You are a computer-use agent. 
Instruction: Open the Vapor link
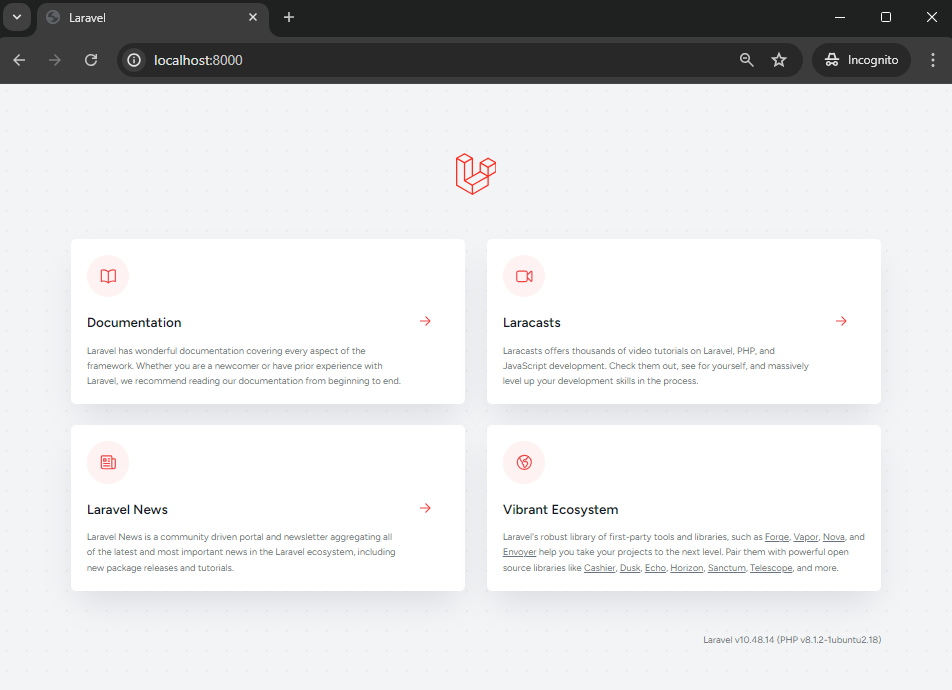click(x=806, y=537)
